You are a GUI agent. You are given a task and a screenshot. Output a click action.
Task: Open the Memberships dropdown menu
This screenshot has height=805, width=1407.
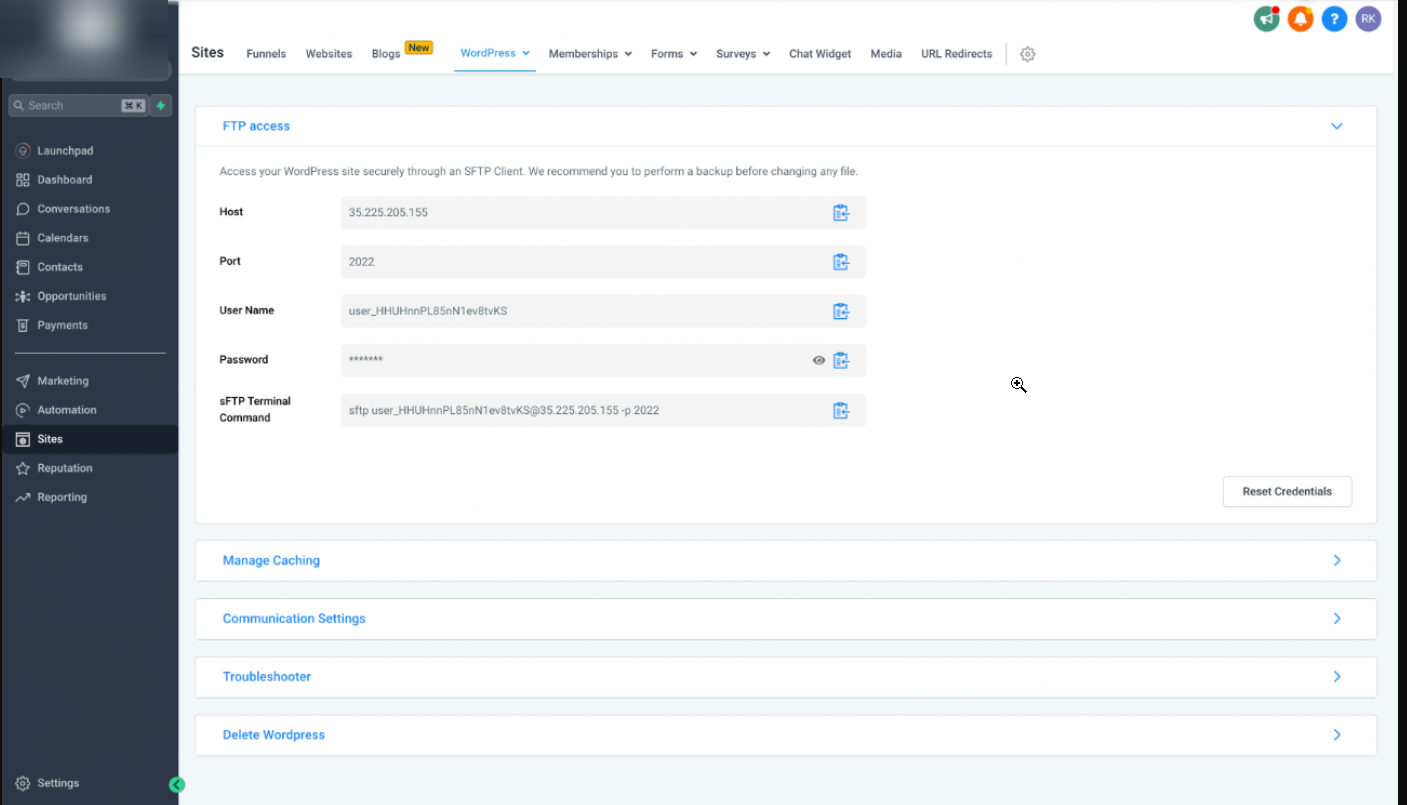point(590,54)
